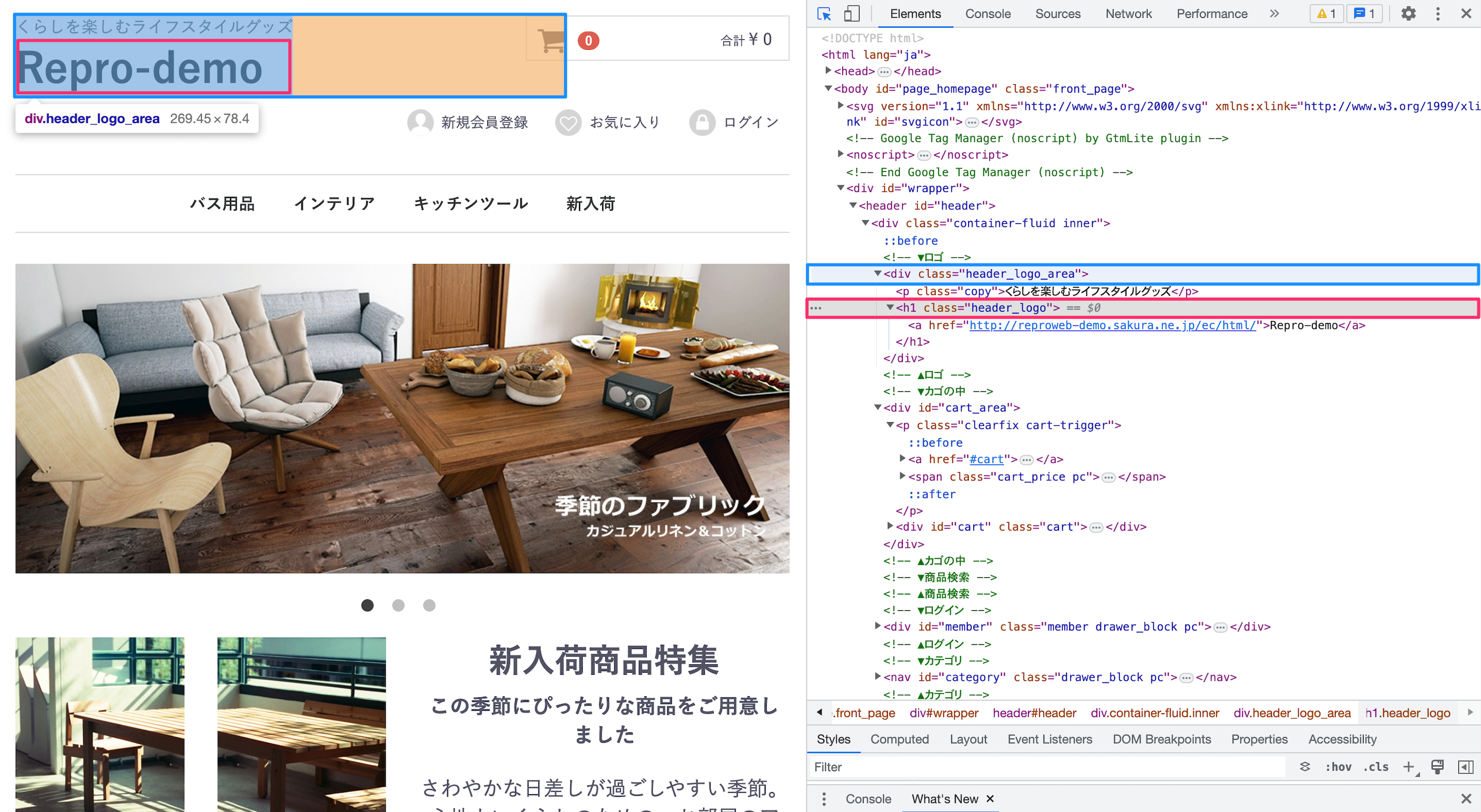Close the DevTools panel

pyautogui.click(x=1466, y=14)
